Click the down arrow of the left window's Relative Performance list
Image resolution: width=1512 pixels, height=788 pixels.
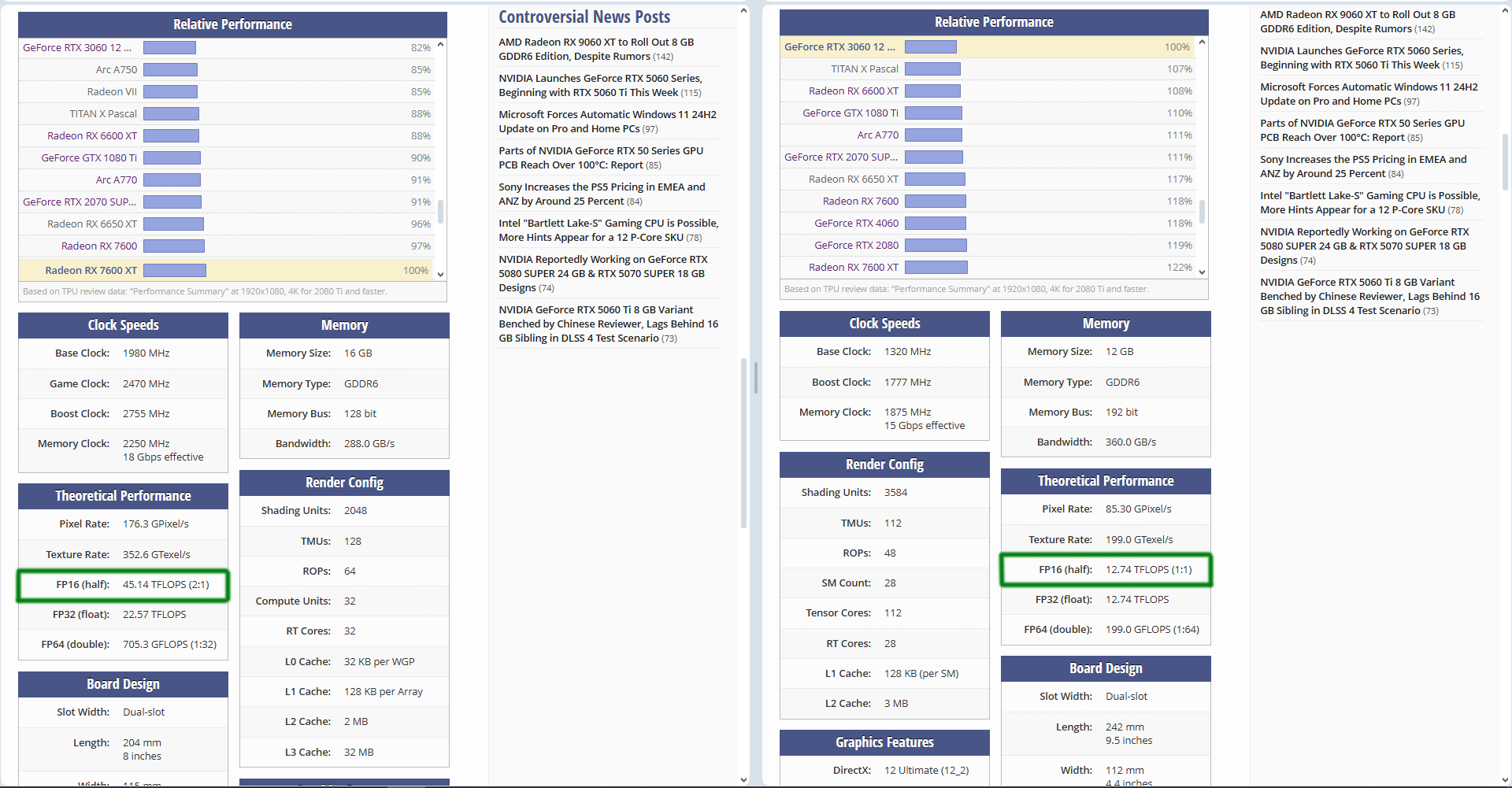(x=440, y=274)
